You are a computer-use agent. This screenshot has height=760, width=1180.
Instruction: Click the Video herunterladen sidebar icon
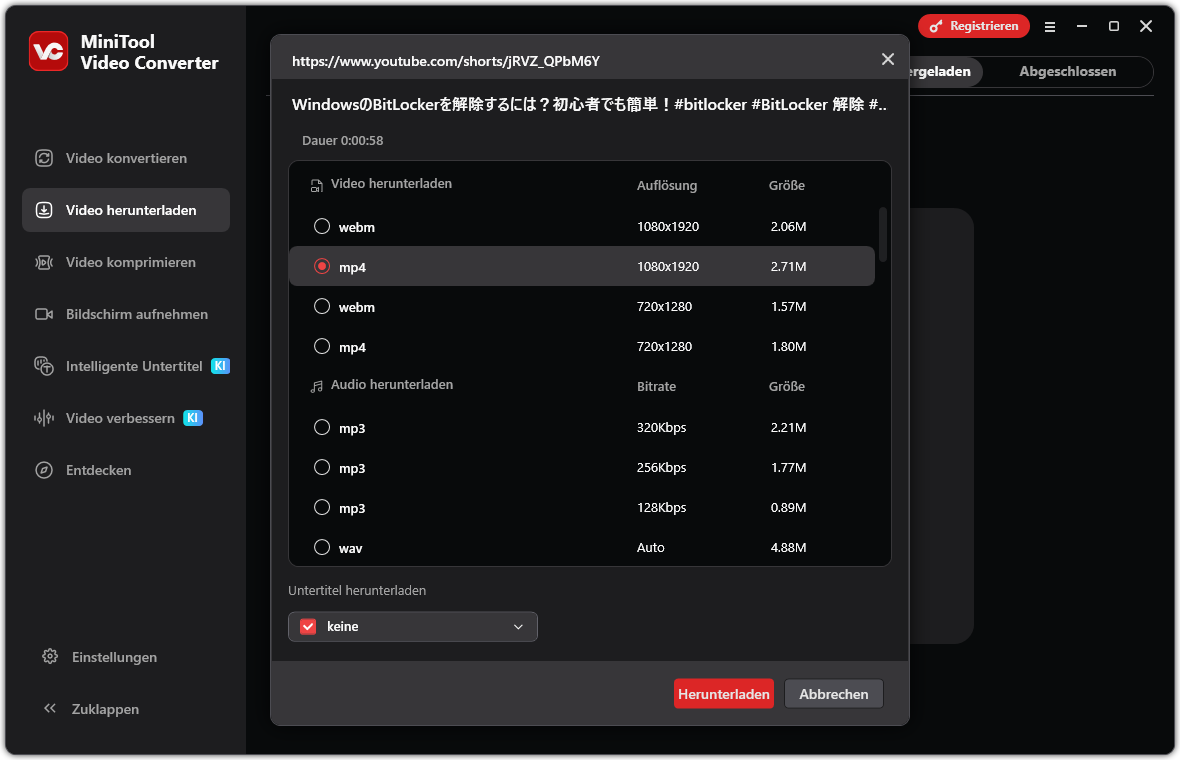click(x=44, y=210)
